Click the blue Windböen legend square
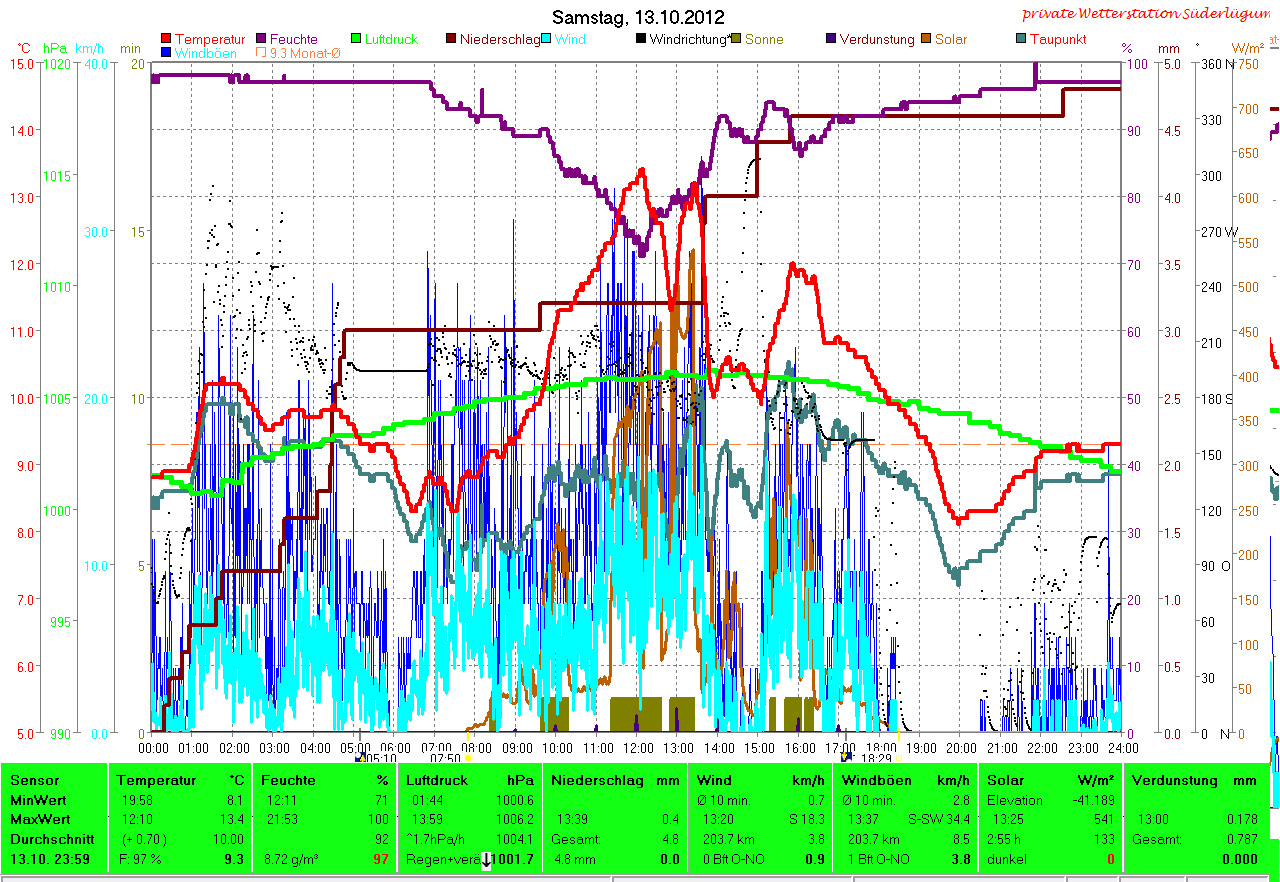The image size is (1280, 882). click(166, 53)
